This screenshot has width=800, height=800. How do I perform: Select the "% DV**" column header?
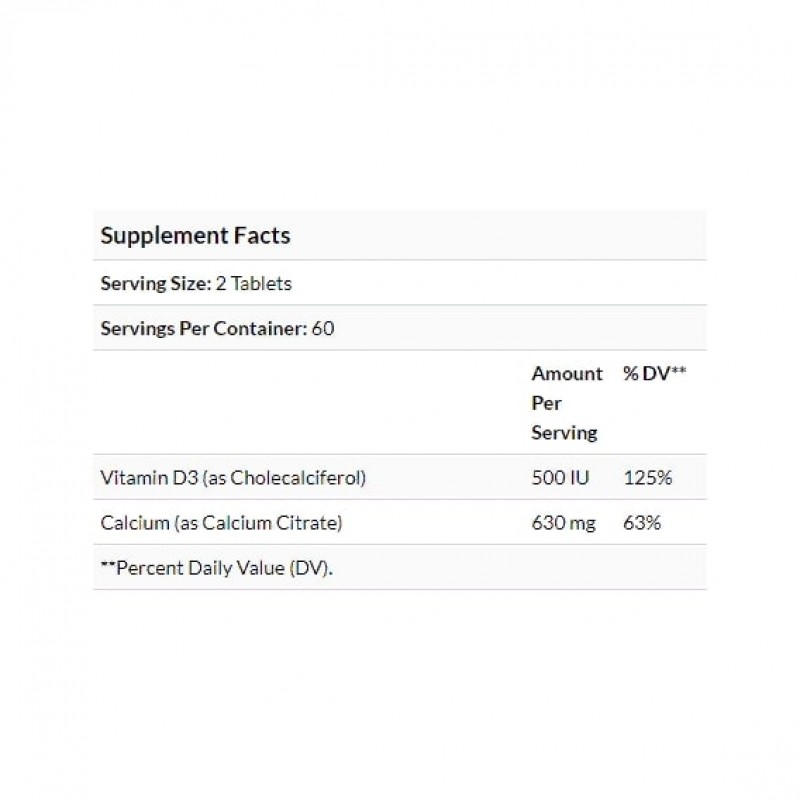pos(654,374)
